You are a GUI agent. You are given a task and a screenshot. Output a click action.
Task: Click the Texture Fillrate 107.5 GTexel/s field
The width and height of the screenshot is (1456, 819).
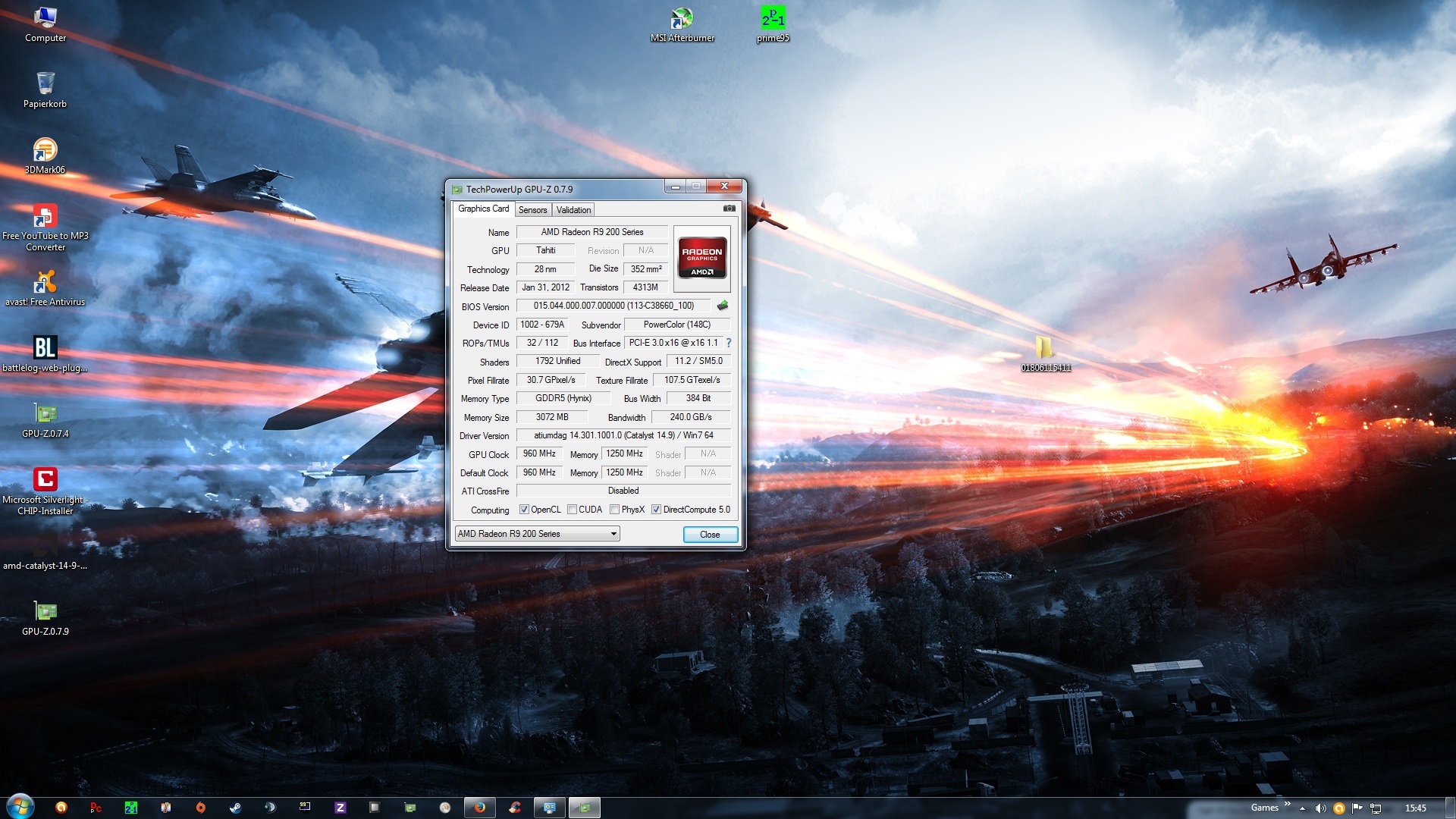pyautogui.click(x=692, y=380)
